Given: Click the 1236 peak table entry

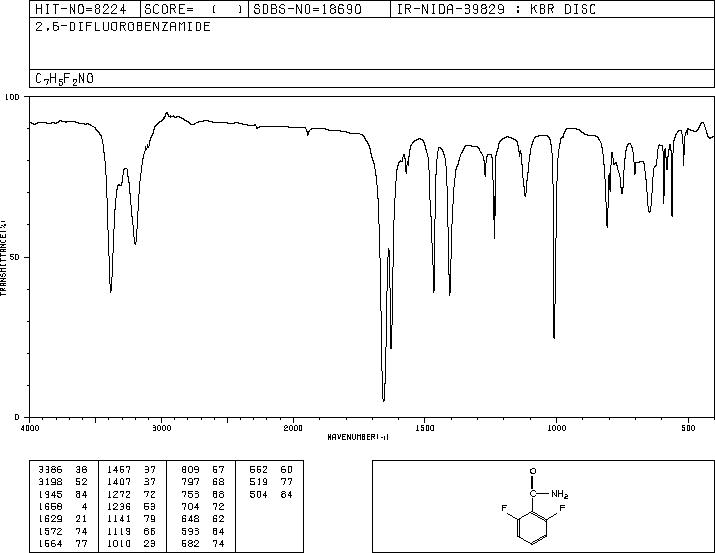Looking at the screenshot, I should click(x=131, y=506).
